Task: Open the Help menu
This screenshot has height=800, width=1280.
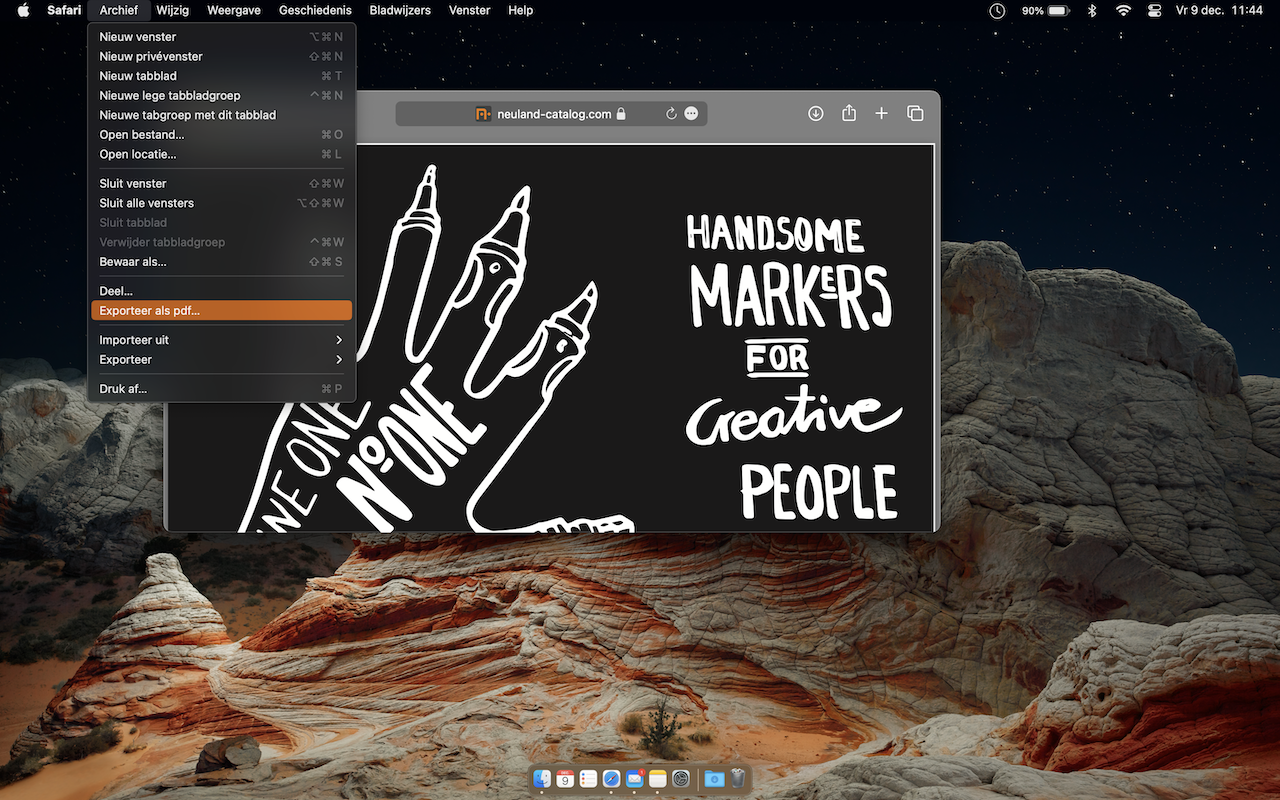Action: (x=520, y=10)
